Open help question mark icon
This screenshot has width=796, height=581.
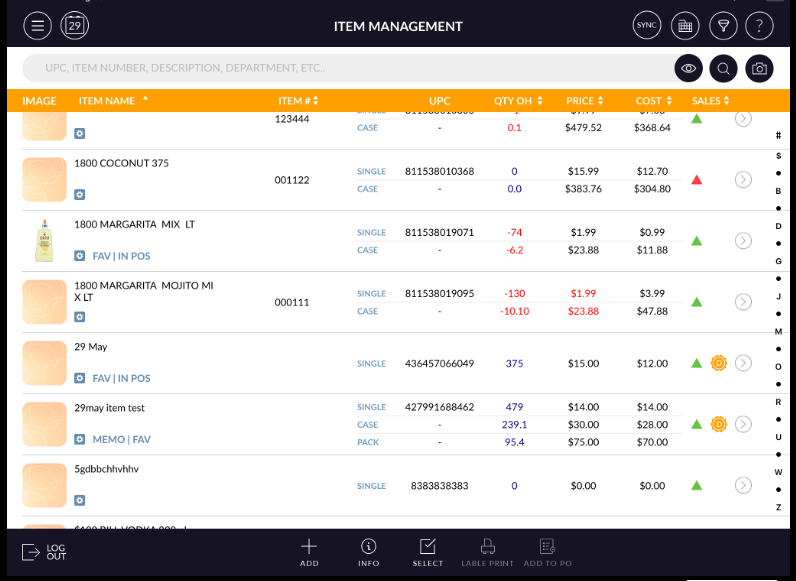tap(760, 26)
